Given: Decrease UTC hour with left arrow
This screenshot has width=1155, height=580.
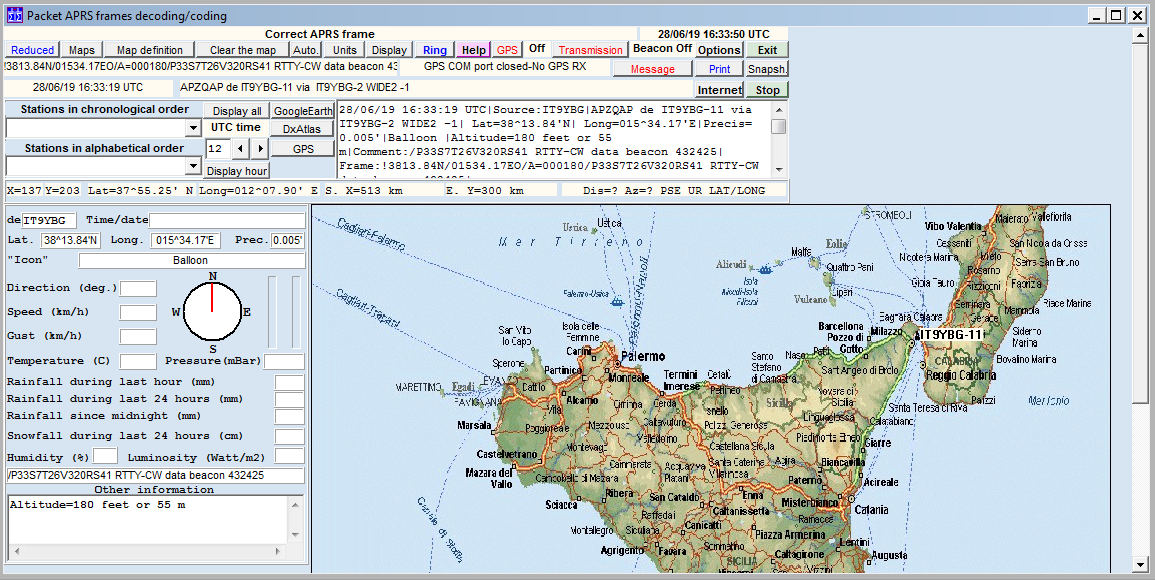Looking at the screenshot, I should 241,148.
